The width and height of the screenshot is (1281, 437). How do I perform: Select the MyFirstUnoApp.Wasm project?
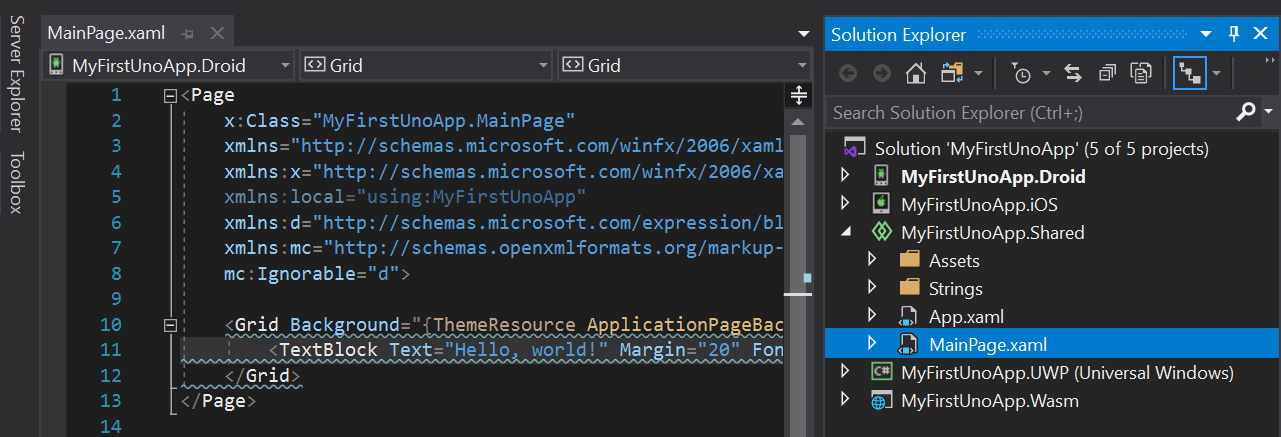click(990, 400)
